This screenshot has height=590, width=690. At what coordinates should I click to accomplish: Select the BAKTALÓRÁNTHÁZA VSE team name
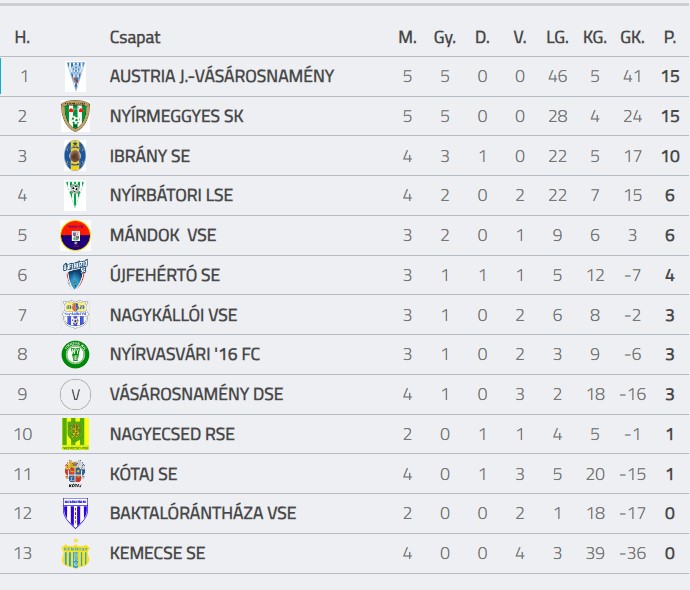click(203, 513)
